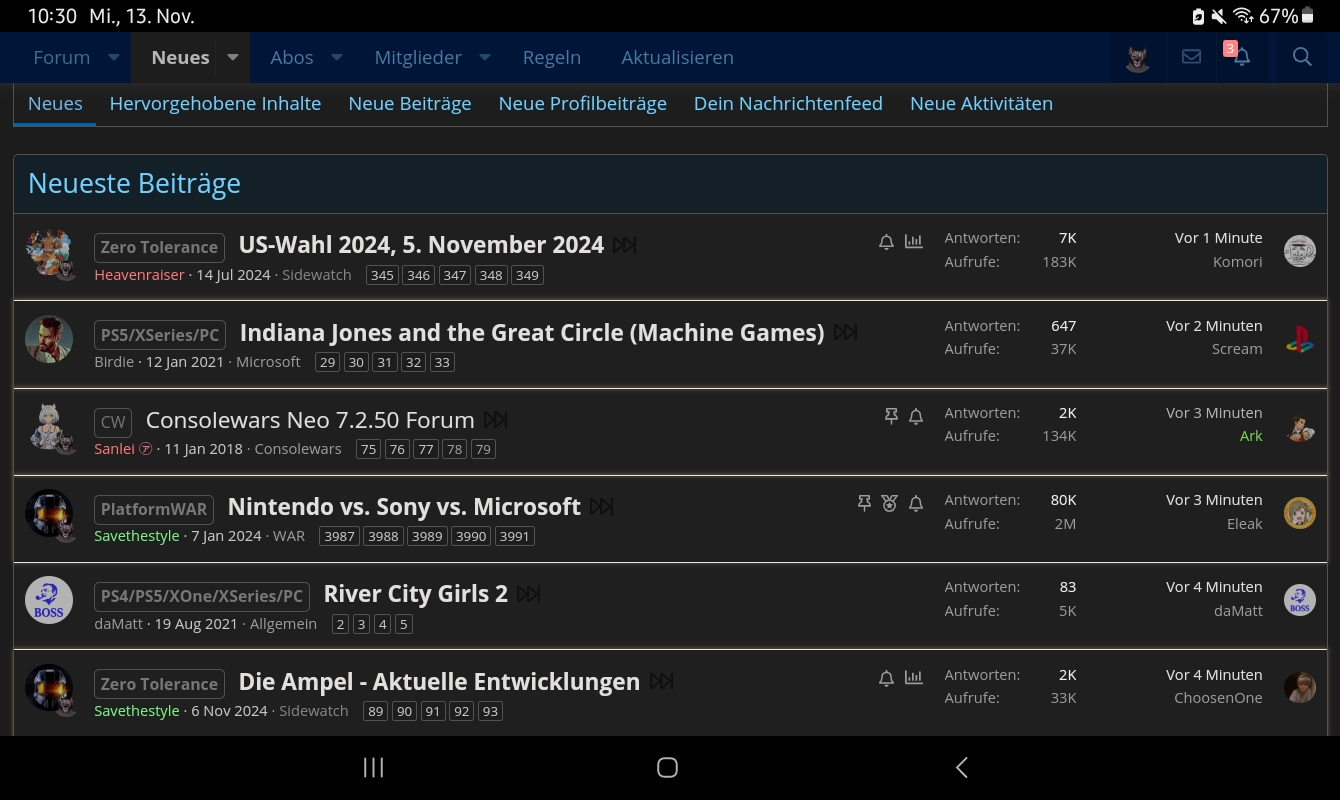Open Nintendo vs. Sony vs. Microsoft thread
This screenshot has height=800, width=1340.
(404, 507)
